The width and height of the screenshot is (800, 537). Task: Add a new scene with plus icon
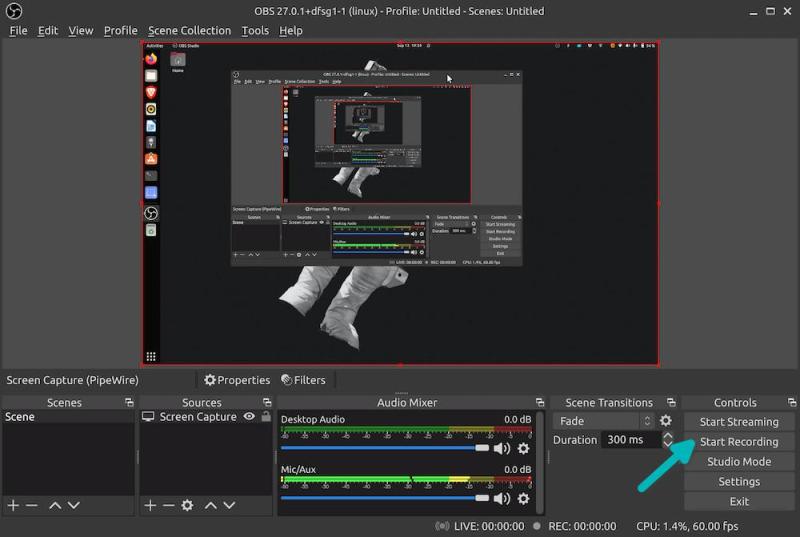(x=13, y=506)
